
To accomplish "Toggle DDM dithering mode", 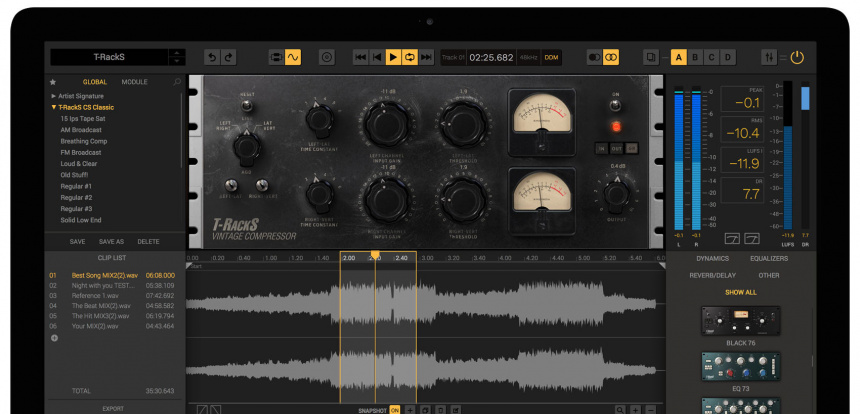I will pyautogui.click(x=551, y=57).
